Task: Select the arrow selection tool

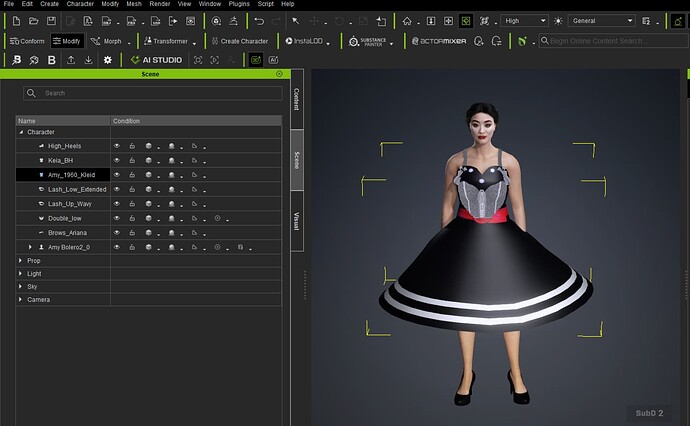Action: point(296,21)
